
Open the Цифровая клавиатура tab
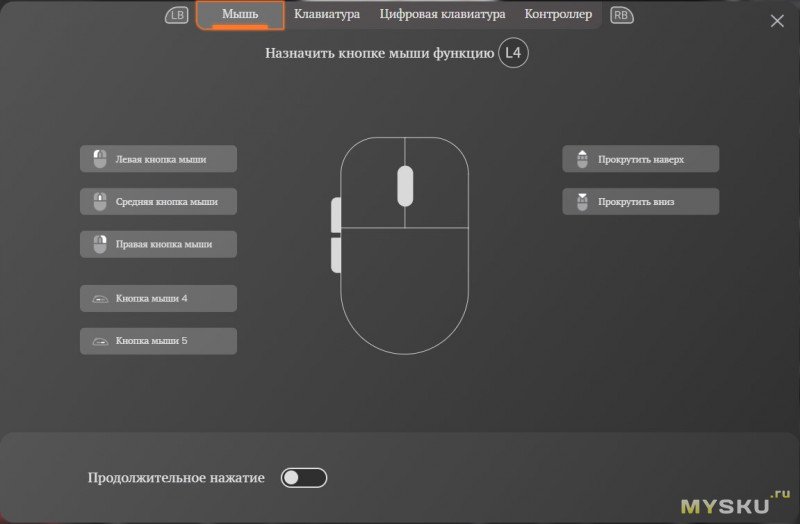pyautogui.click(x=442, y=15)
